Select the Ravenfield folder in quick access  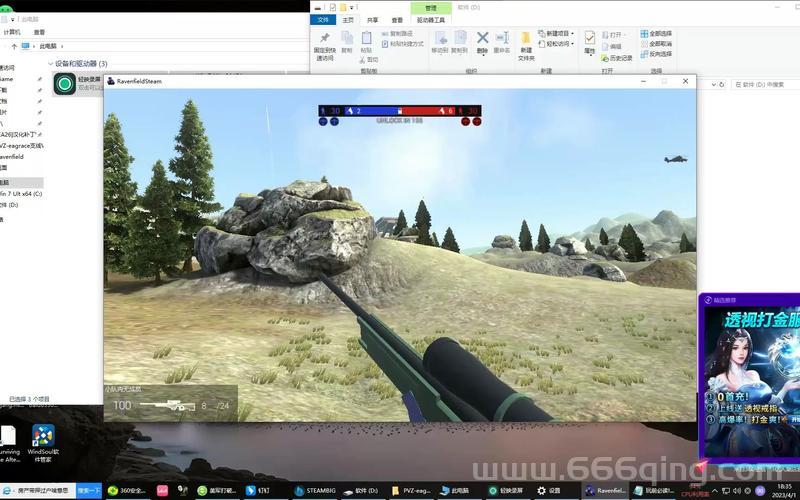click(x=12, y=157)
